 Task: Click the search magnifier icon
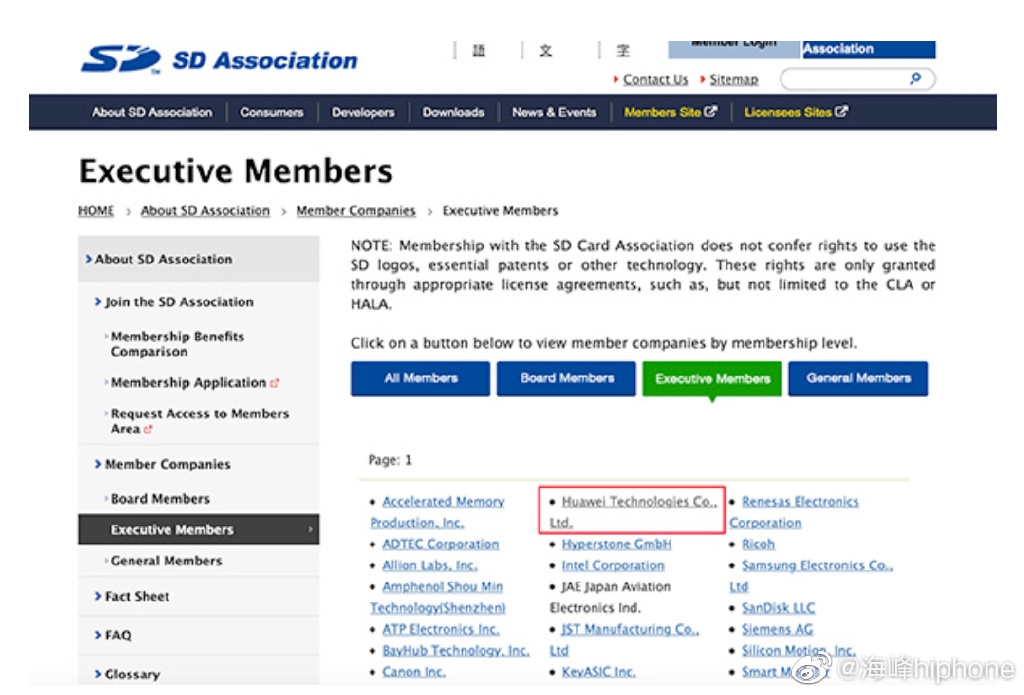click(x=916, y=79)
